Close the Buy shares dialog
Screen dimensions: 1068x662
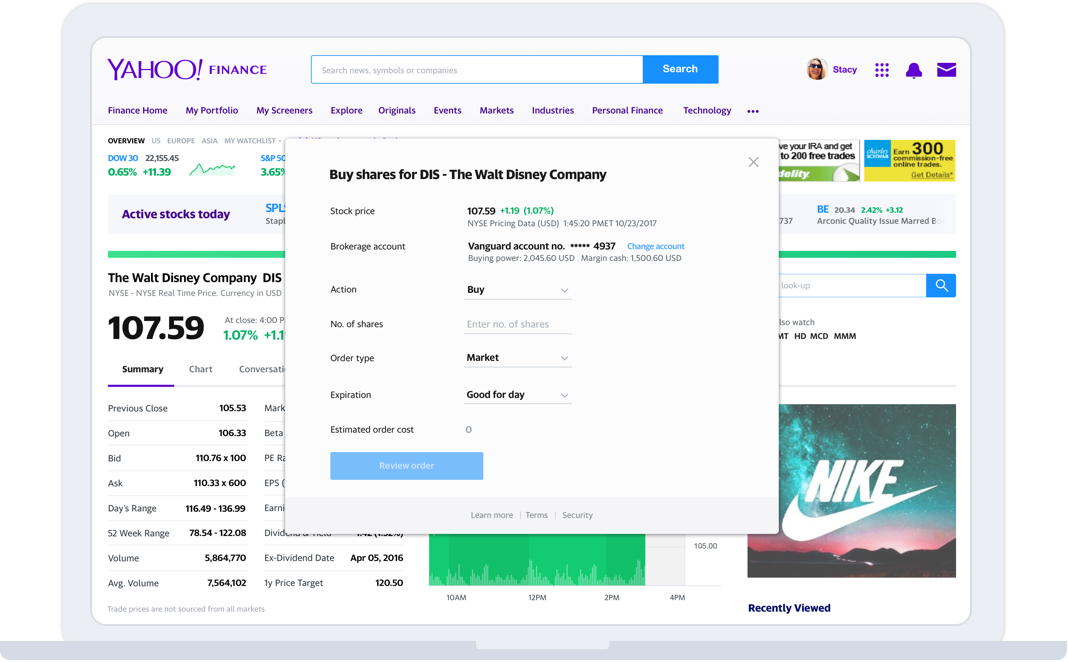coord(753,162)
